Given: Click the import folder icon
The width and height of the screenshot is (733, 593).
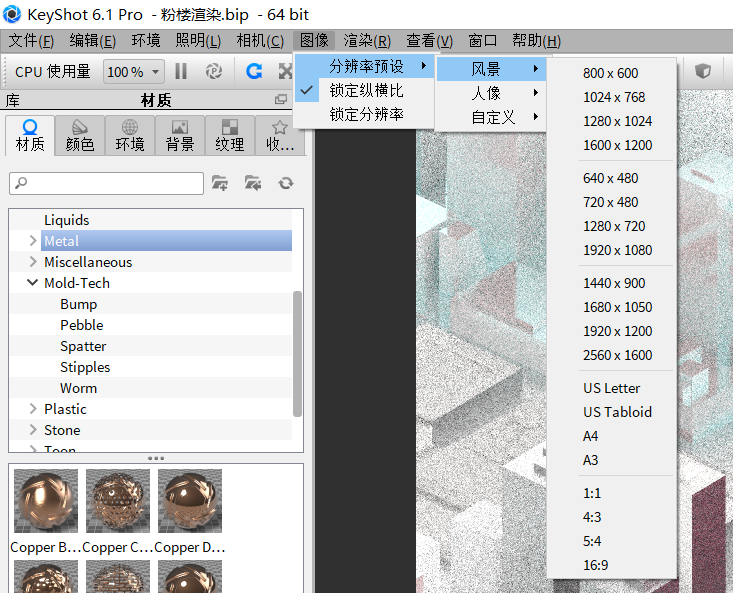Looking at the screenshot, I should (x=253, y=183).
